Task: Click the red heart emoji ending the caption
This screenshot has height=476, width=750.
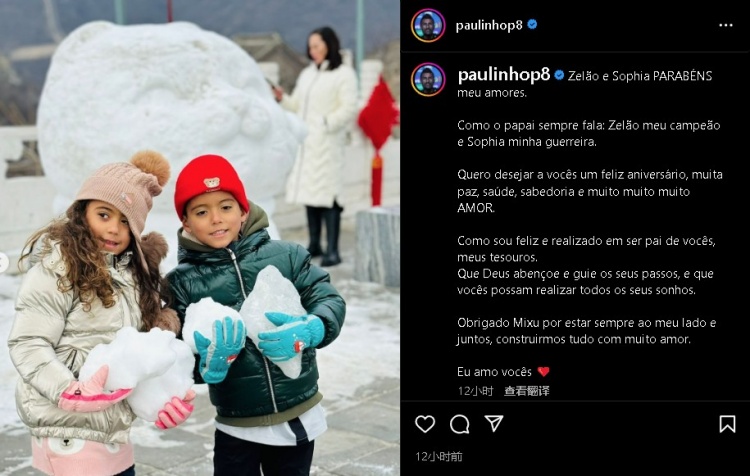Action: point(543,371)
